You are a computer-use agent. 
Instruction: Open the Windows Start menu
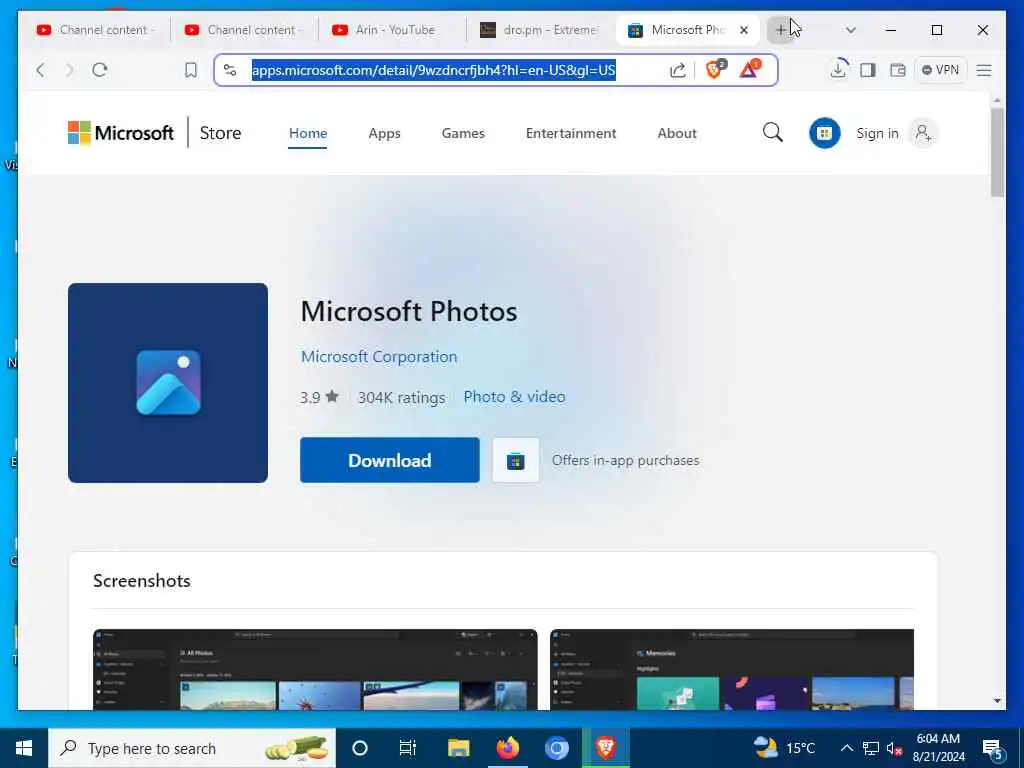(x=24, y=748)
